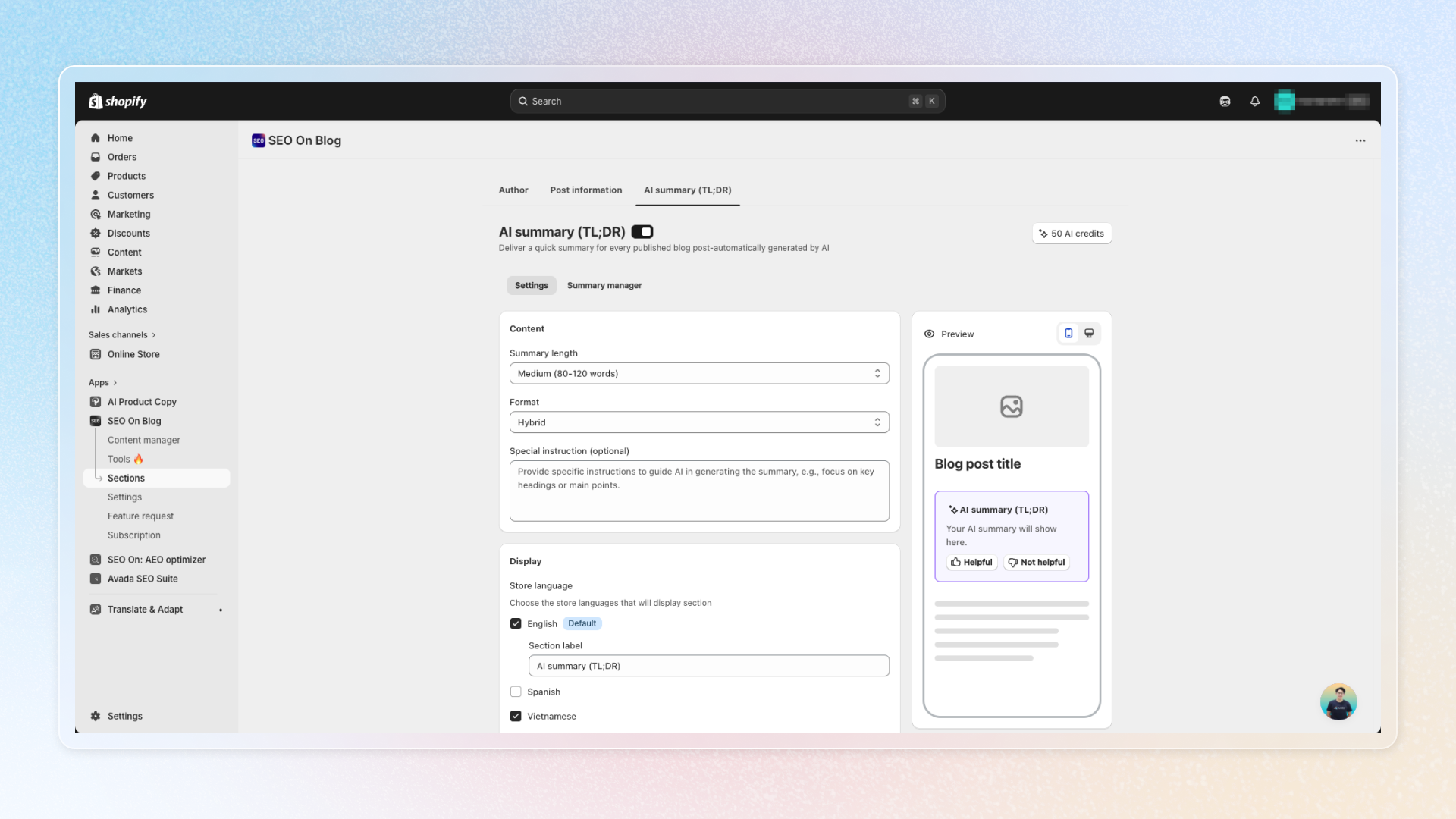Open the Format dropdown showing Hybrid
The height and width of the screenshot is (819, 1456).
click(x=698, y=422)
